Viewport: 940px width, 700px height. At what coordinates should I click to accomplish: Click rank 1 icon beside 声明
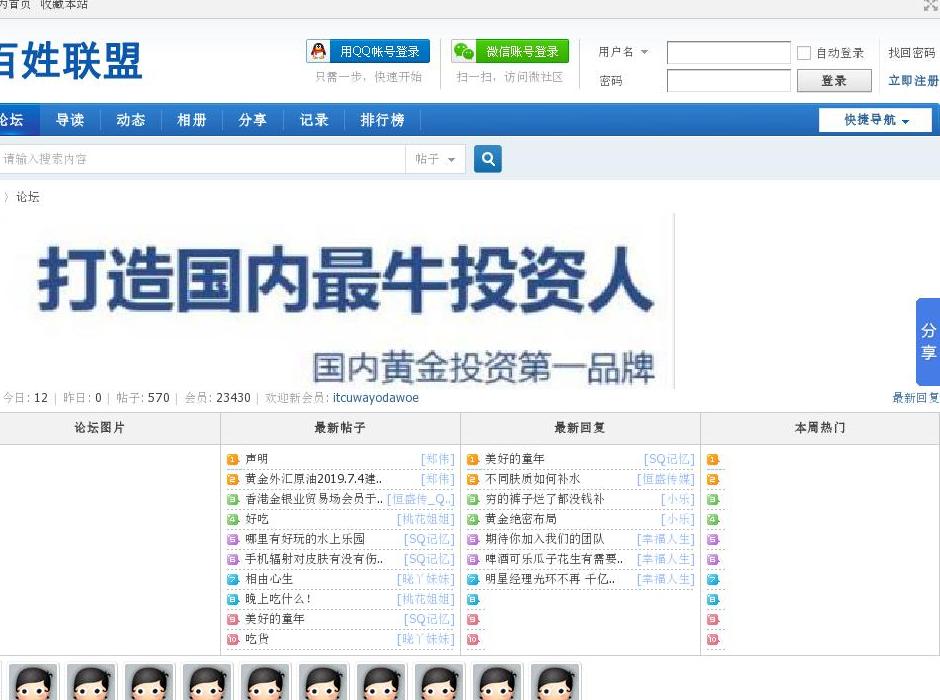coord(233,460)
